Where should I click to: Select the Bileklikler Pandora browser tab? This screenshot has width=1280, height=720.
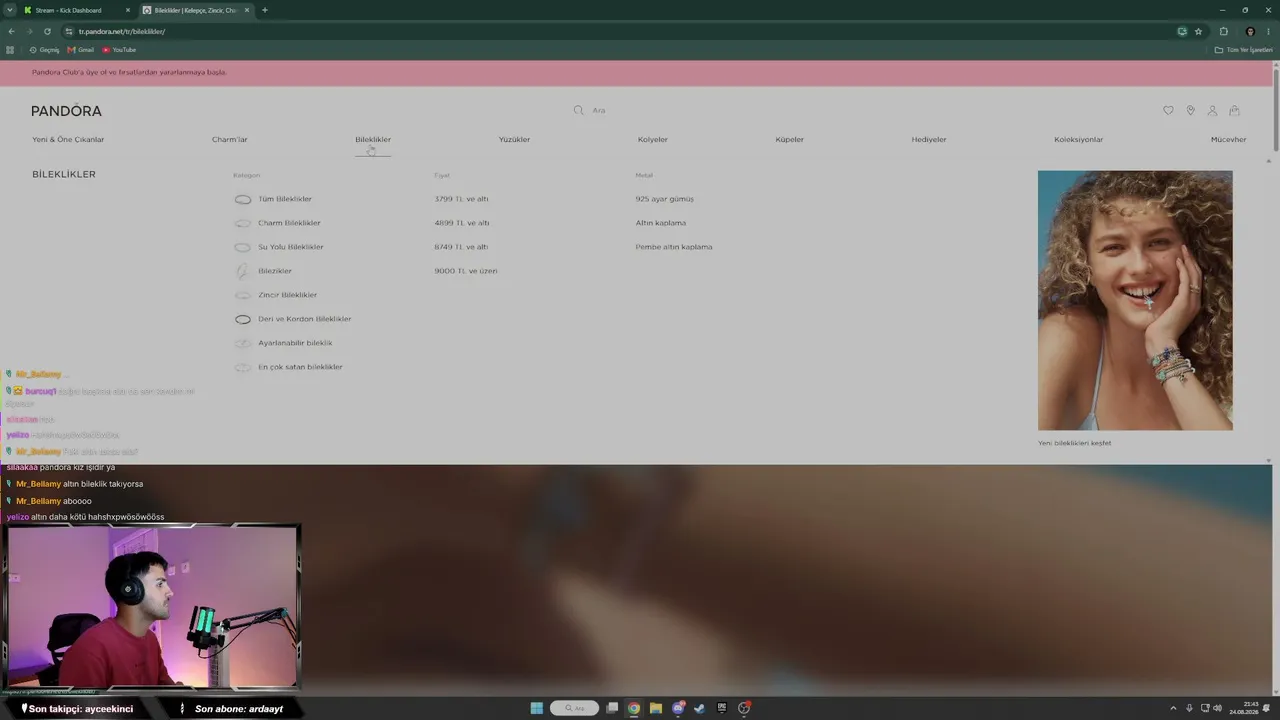196,10
